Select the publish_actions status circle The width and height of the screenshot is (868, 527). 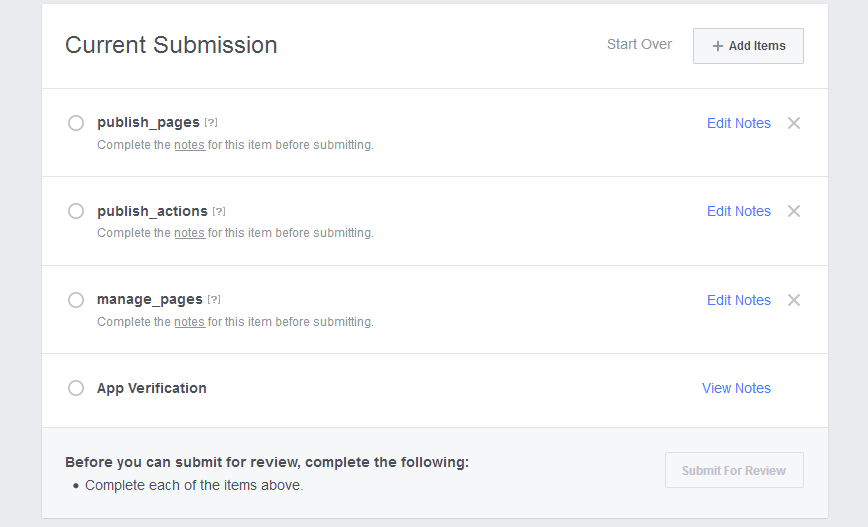[x=76, y=211]
